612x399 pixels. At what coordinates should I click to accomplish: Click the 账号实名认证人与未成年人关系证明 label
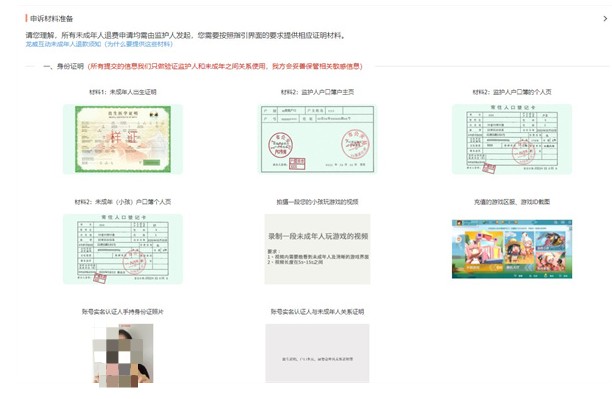[317, 312]
